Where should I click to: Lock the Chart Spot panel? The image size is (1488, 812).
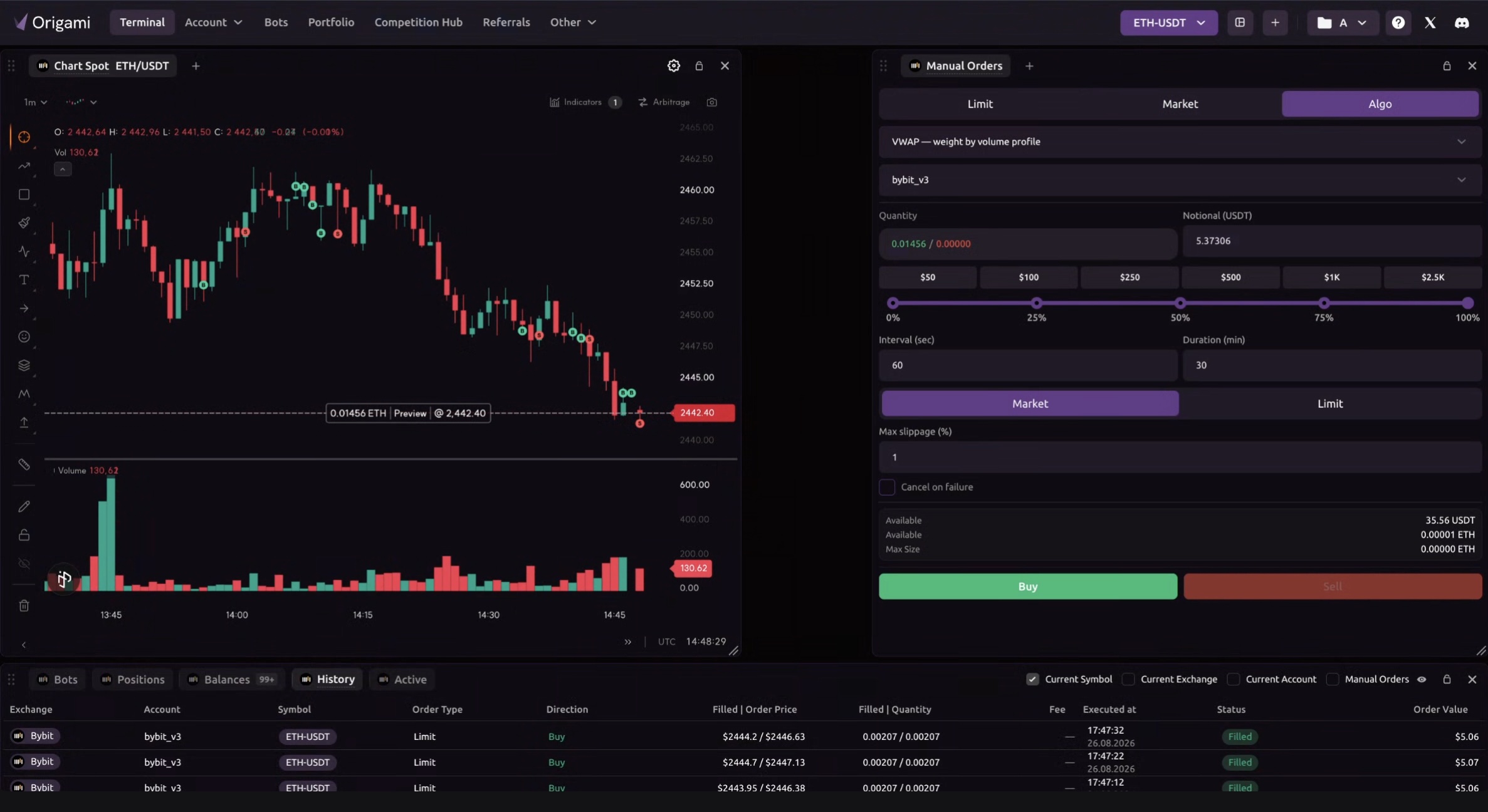pyautogui.click(x=699, y=66)
